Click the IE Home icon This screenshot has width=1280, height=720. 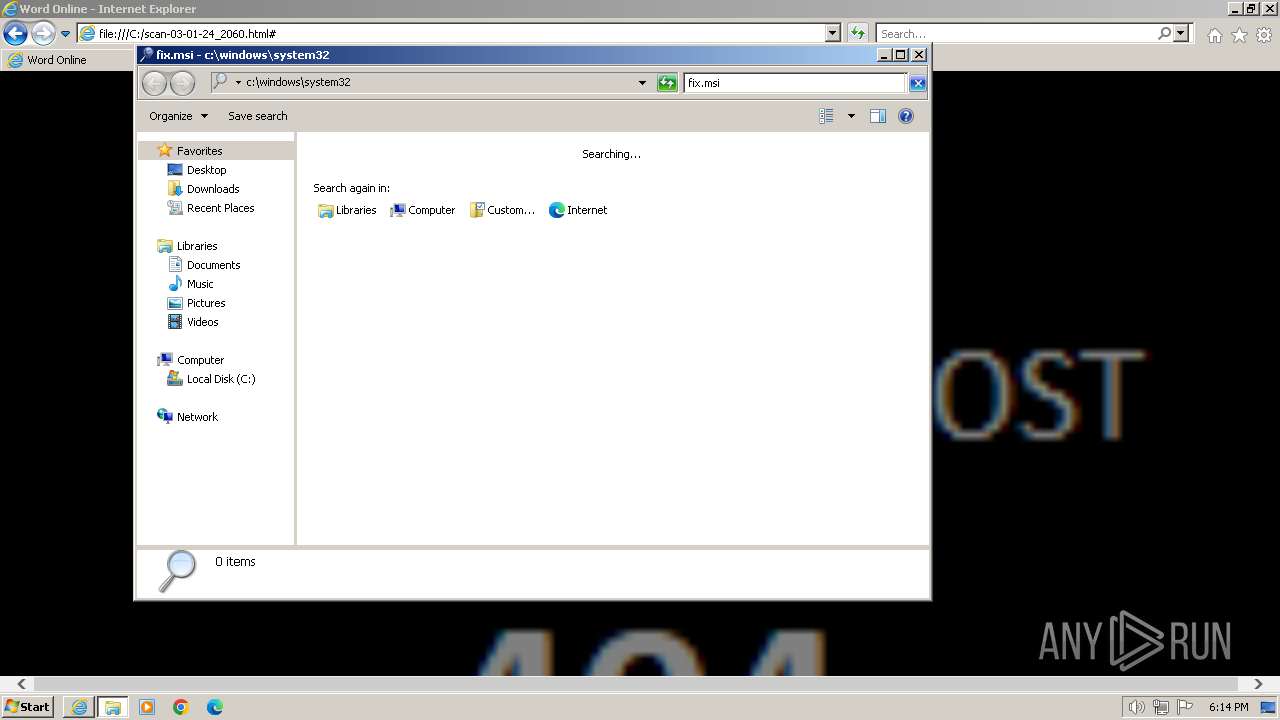click(1214, 35)
